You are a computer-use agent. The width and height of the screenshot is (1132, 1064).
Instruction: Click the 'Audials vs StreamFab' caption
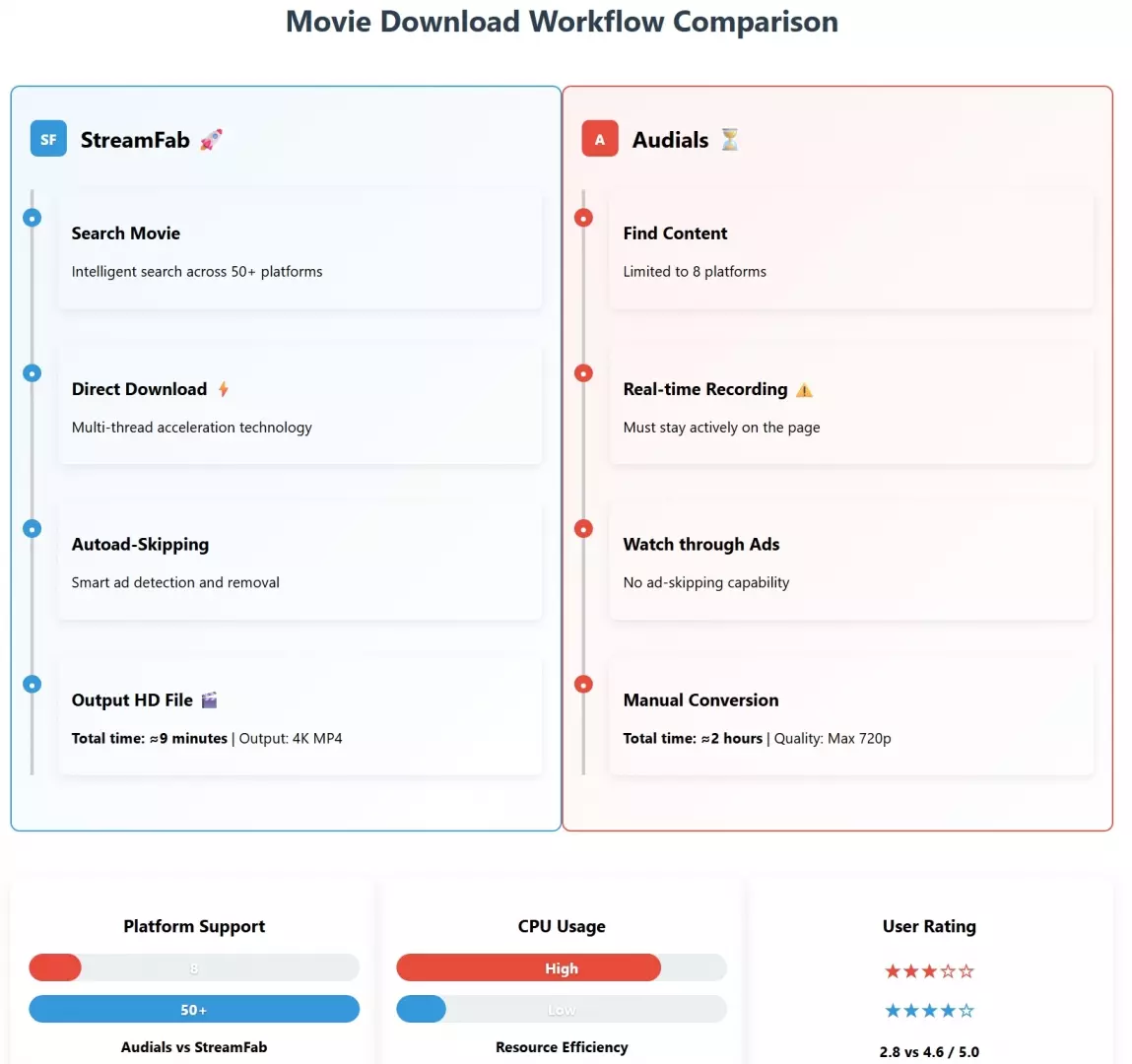click(194, 1047)
